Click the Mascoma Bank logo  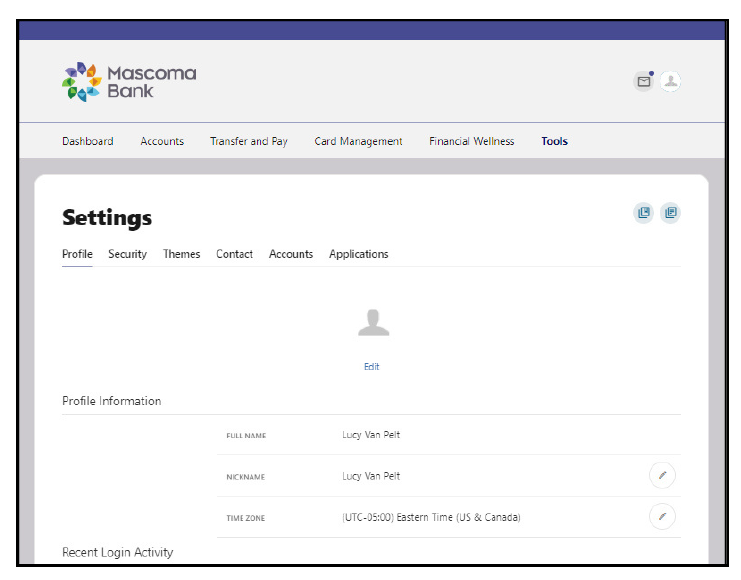click(x=129, y=82)
